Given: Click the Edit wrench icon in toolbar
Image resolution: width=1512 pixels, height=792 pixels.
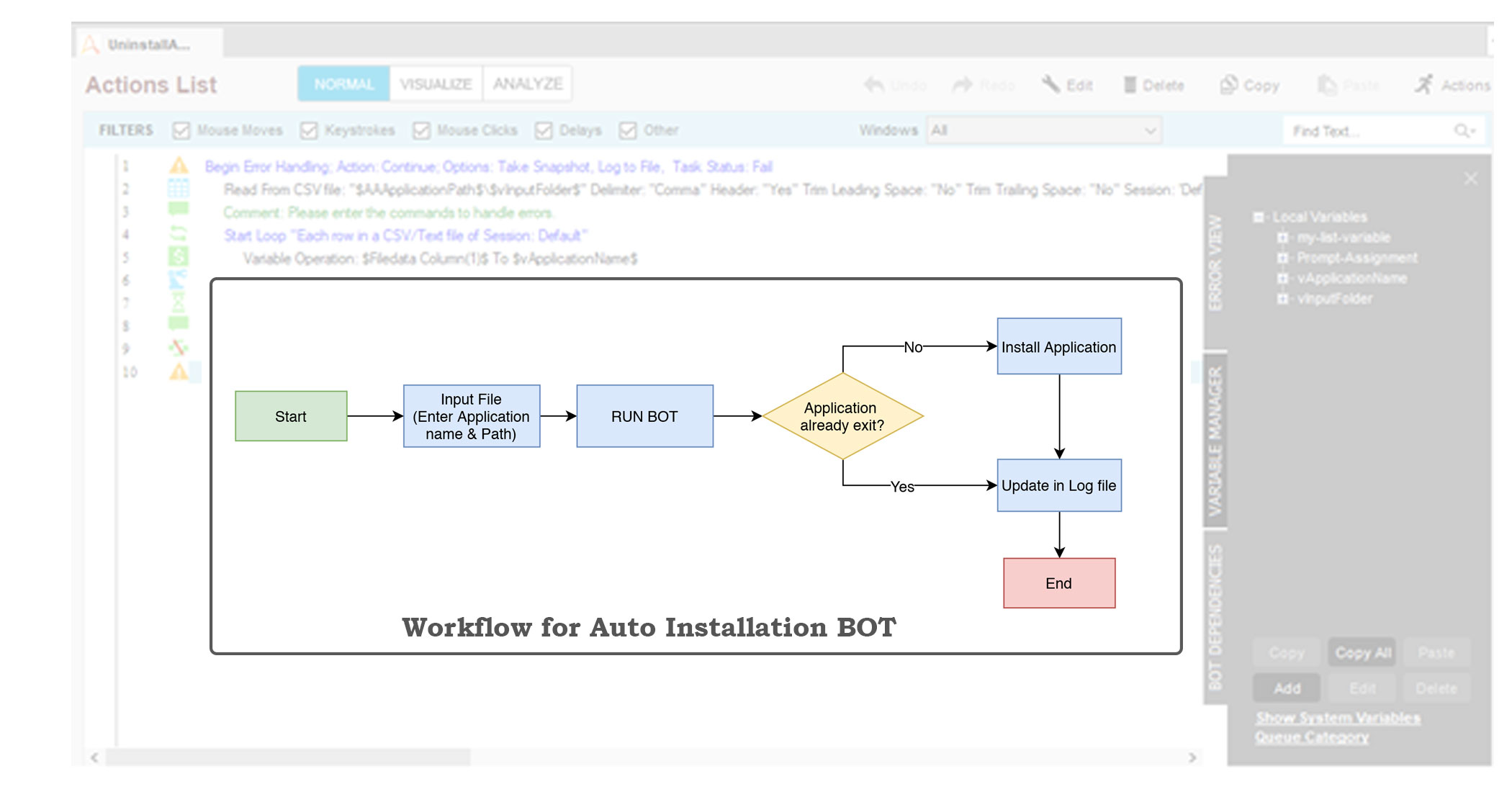Looking at the screenshot, I should 1050,85.
